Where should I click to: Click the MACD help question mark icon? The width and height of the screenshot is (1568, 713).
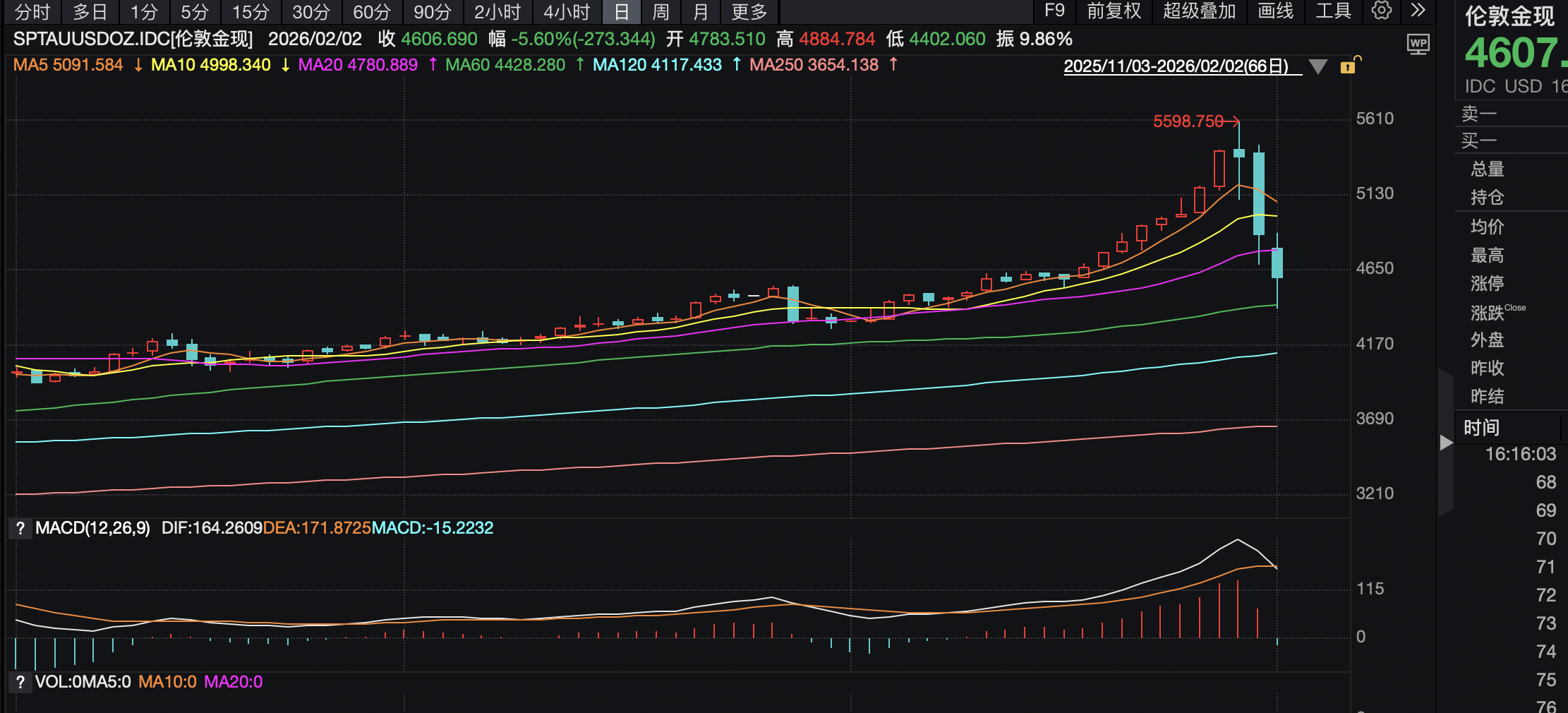click(20, 528)
